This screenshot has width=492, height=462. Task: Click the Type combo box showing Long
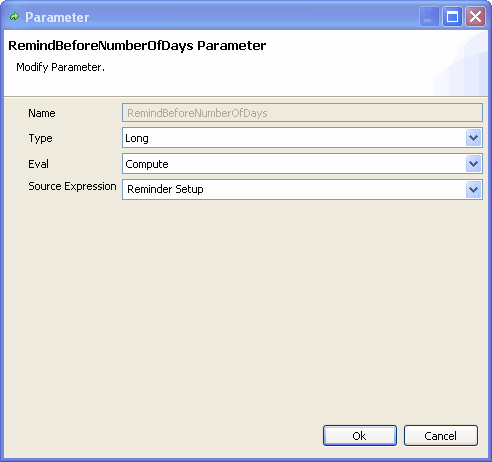(302, 138)
